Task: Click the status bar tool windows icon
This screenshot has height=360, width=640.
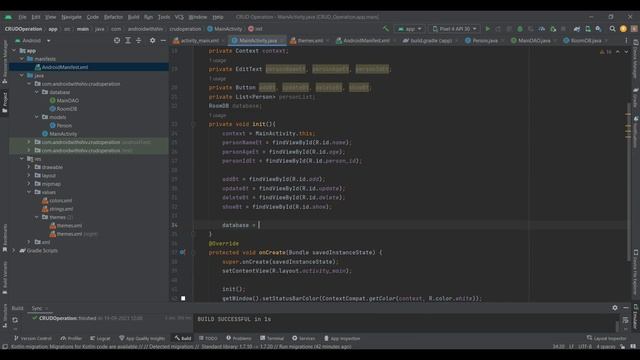Action: pos(5,347)
